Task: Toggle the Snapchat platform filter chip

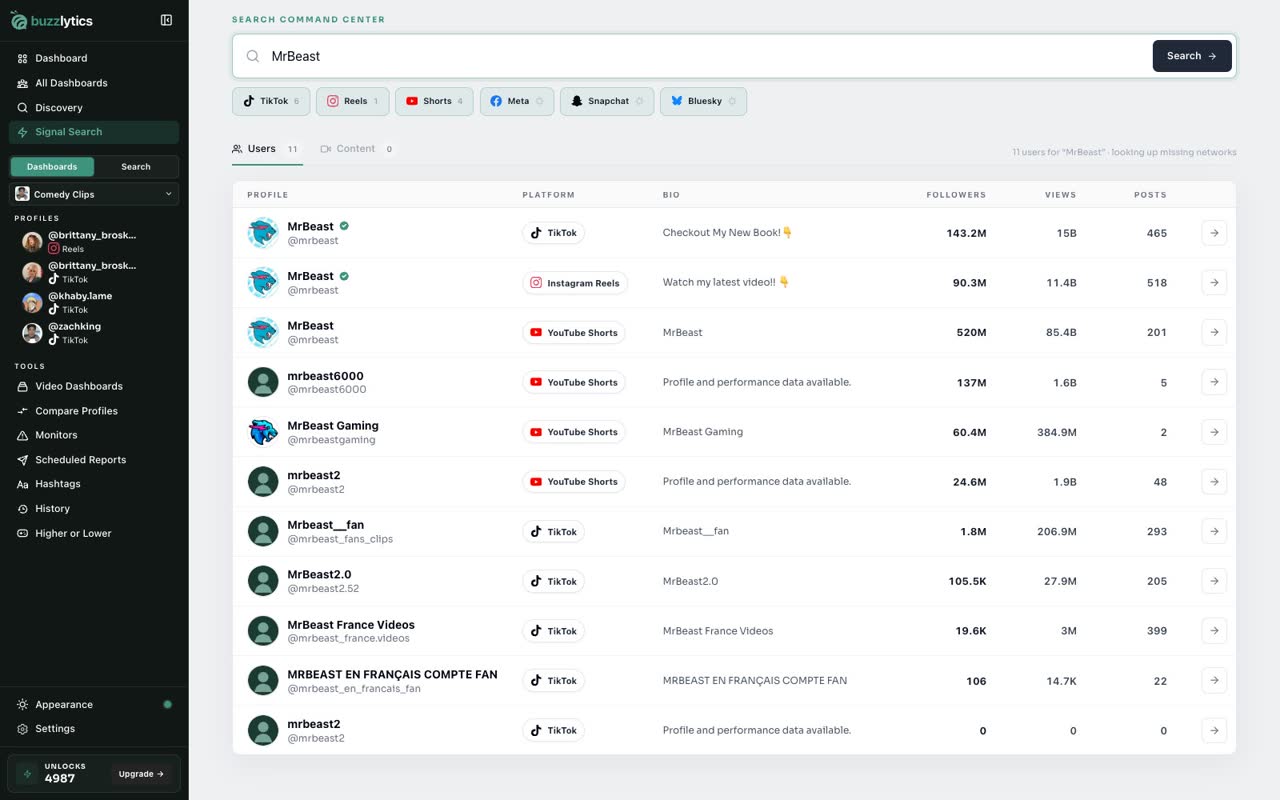Action: coord(607,101)
